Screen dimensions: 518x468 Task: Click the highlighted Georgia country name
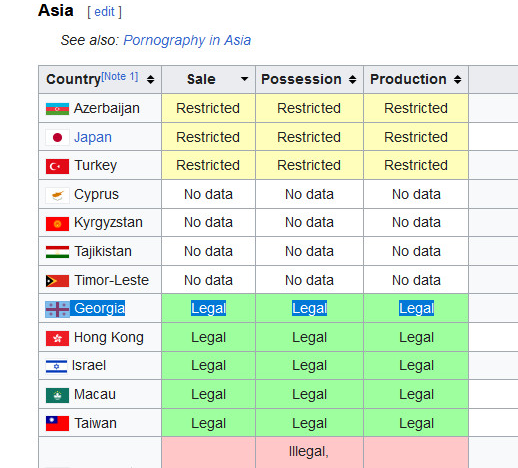pos(99,308)
